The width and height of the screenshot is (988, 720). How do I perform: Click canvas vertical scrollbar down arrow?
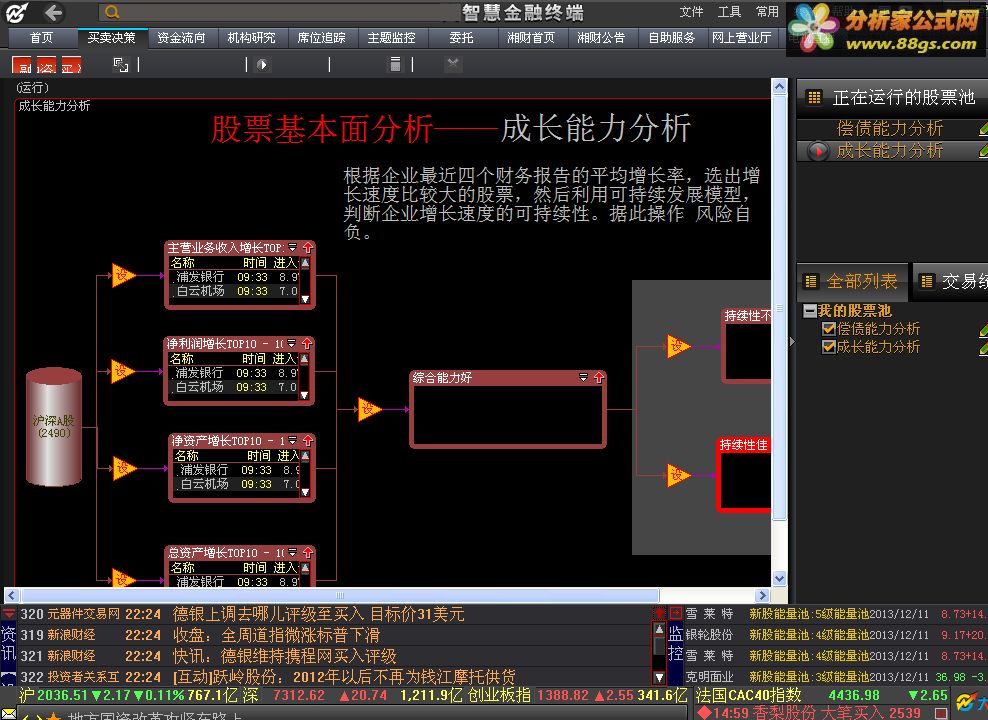779,578
